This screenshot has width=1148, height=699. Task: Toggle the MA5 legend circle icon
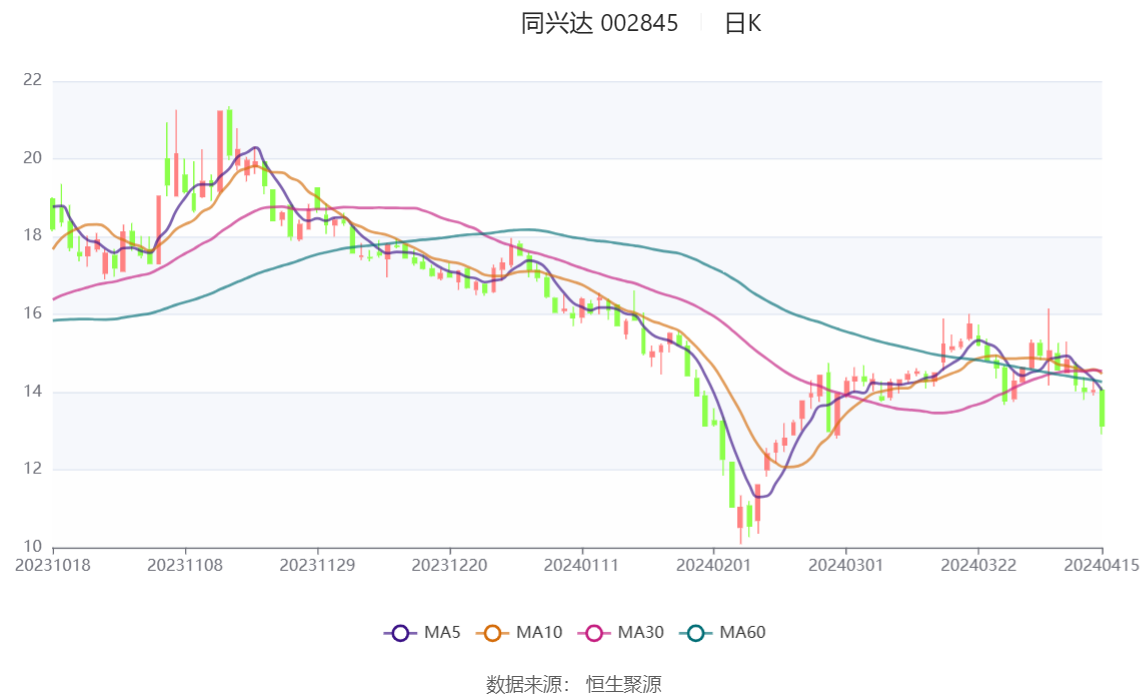[400, 633]
